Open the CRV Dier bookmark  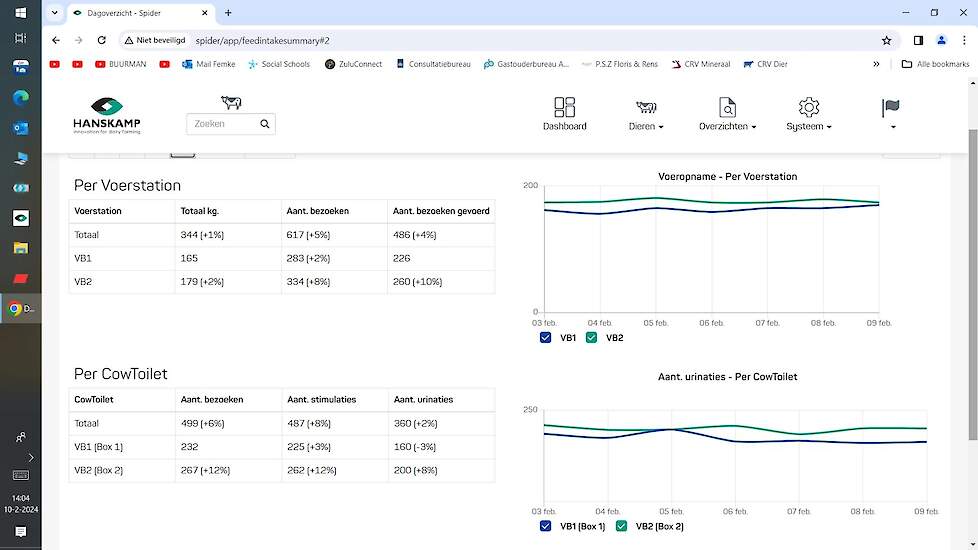pyautogui.click(x=765, y=64)
